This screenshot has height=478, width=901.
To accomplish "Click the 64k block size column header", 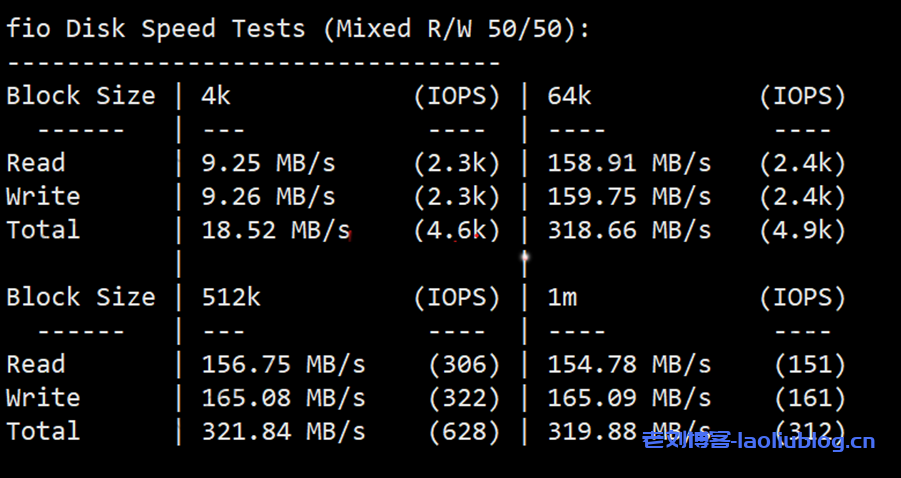I will [569, 96].
